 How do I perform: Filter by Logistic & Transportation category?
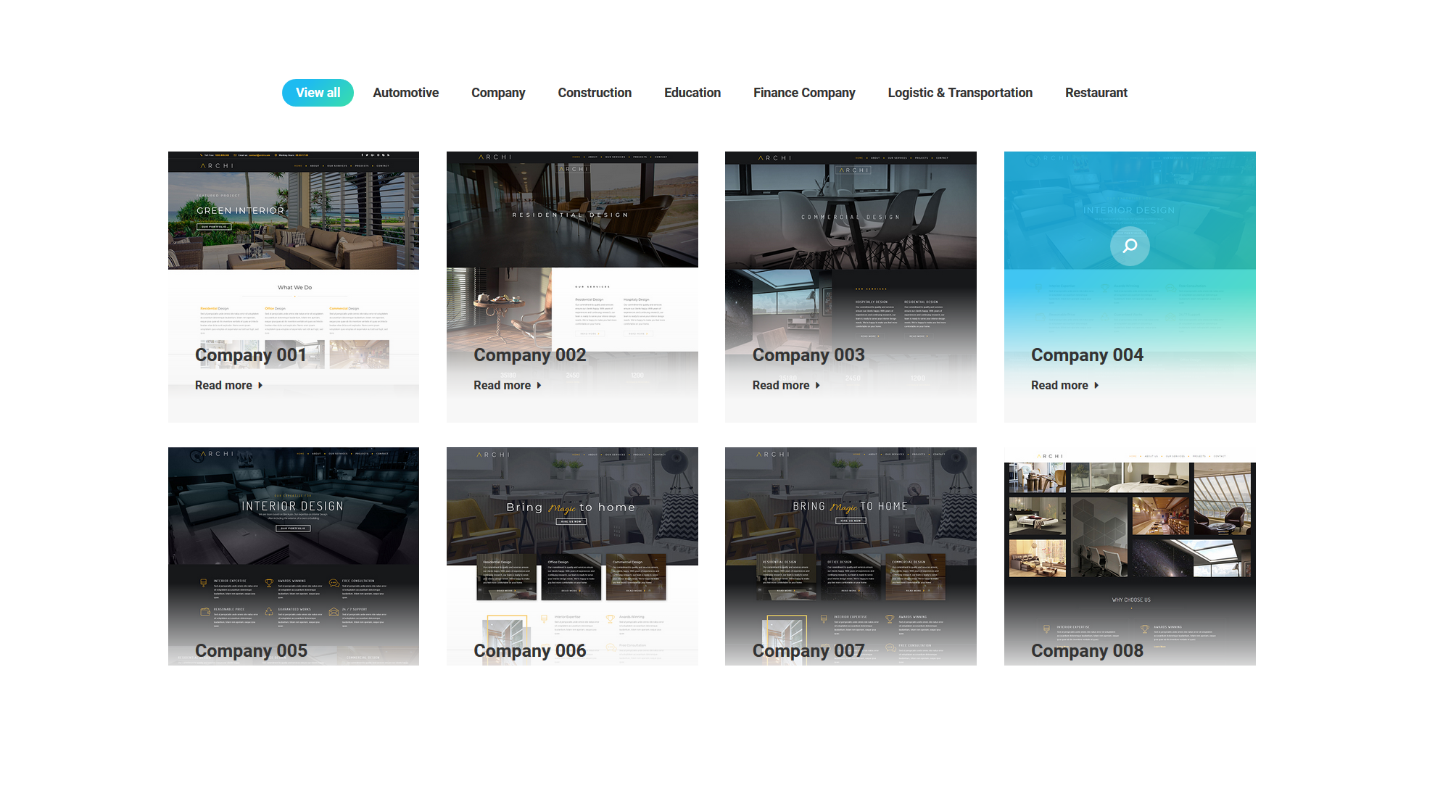click(x=960, y=93)
